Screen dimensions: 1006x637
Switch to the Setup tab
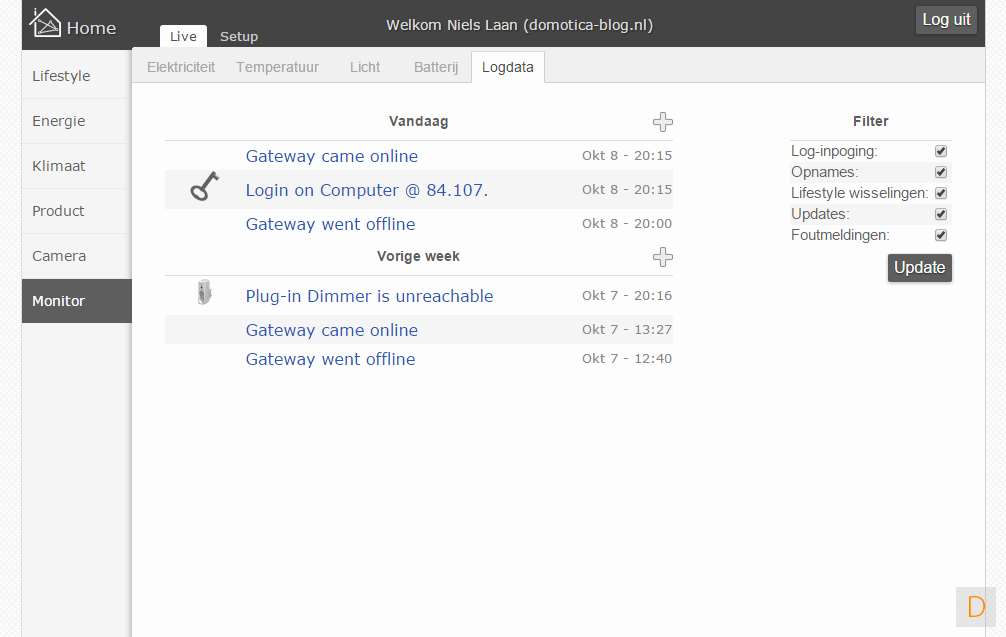pos(239,37)
